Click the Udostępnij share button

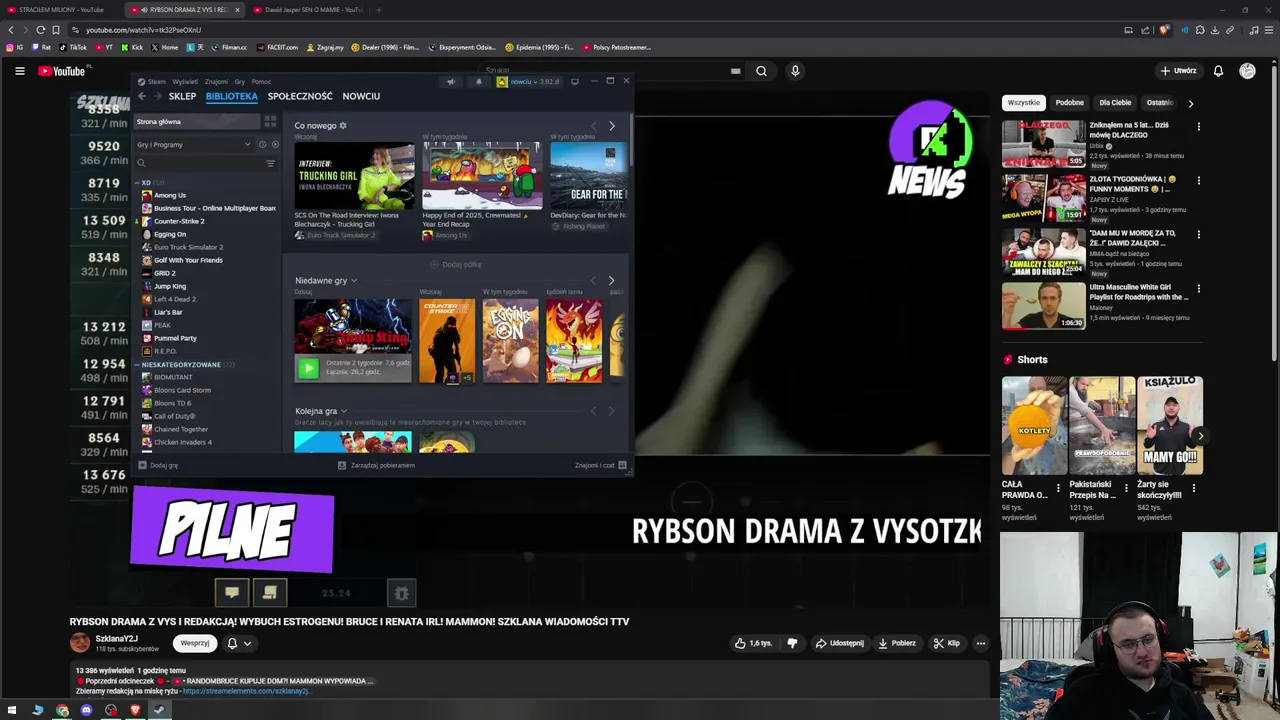pyautogui.click(x=839, y=643)
